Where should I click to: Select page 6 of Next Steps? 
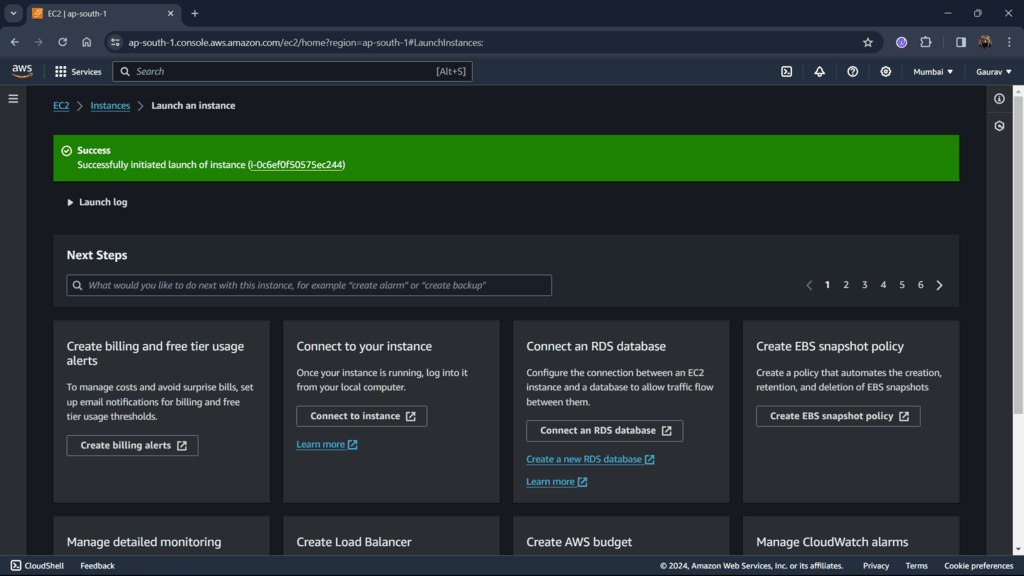(921, 285)
